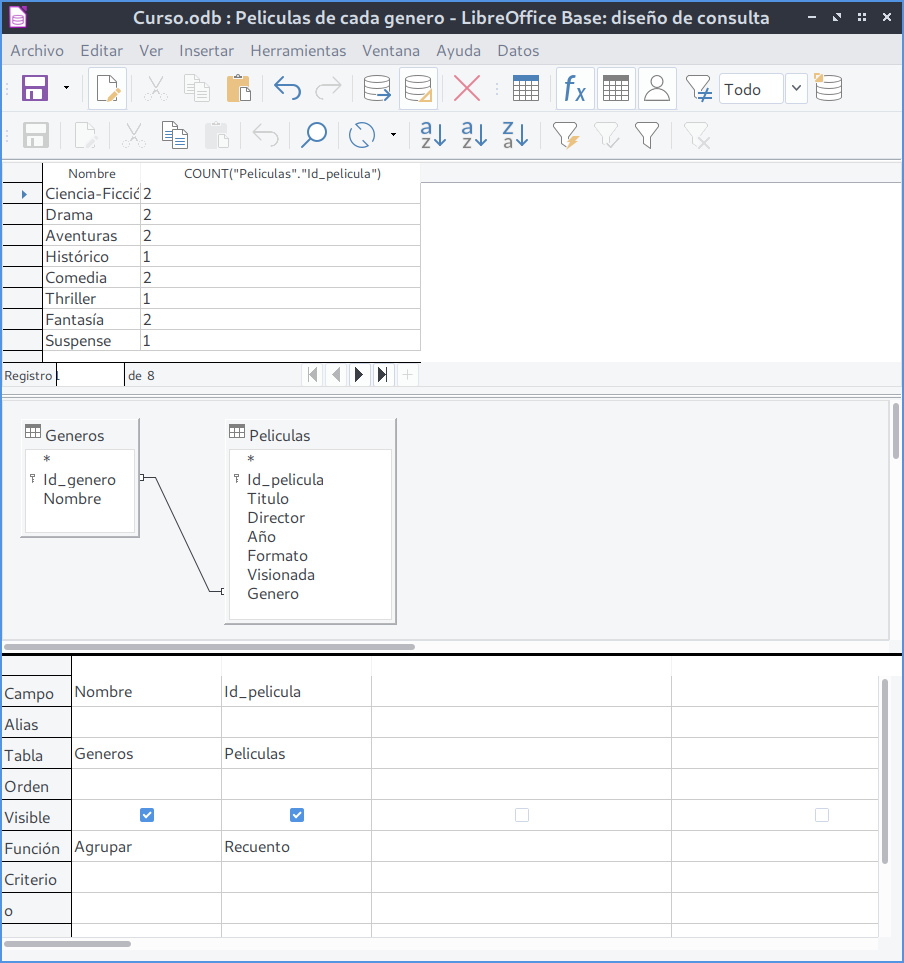Open the Todo limit combo box
Image resolution: width=904 pixels, height=963 pixels.
coord(751,89)
